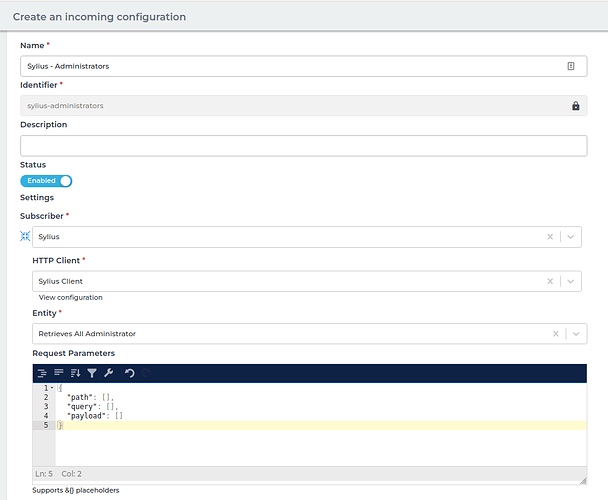
Task: Click the filter funnel toolbar icon
Action: pos(92,373)
